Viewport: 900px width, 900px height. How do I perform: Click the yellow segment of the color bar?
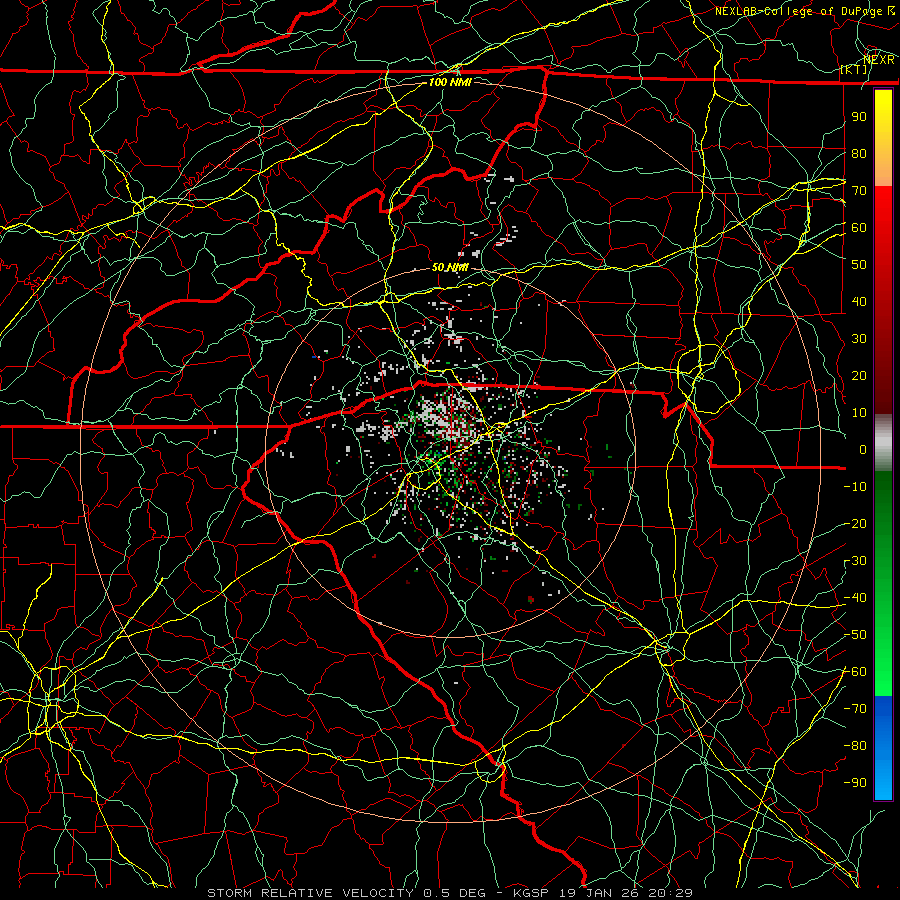click(x=883, y=138)
